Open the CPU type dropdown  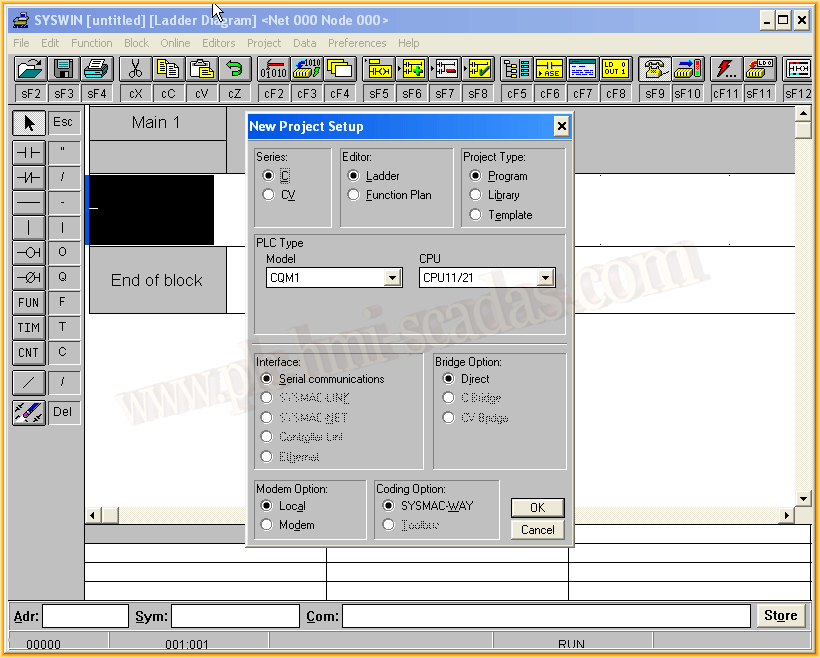(x=545, y=278)
